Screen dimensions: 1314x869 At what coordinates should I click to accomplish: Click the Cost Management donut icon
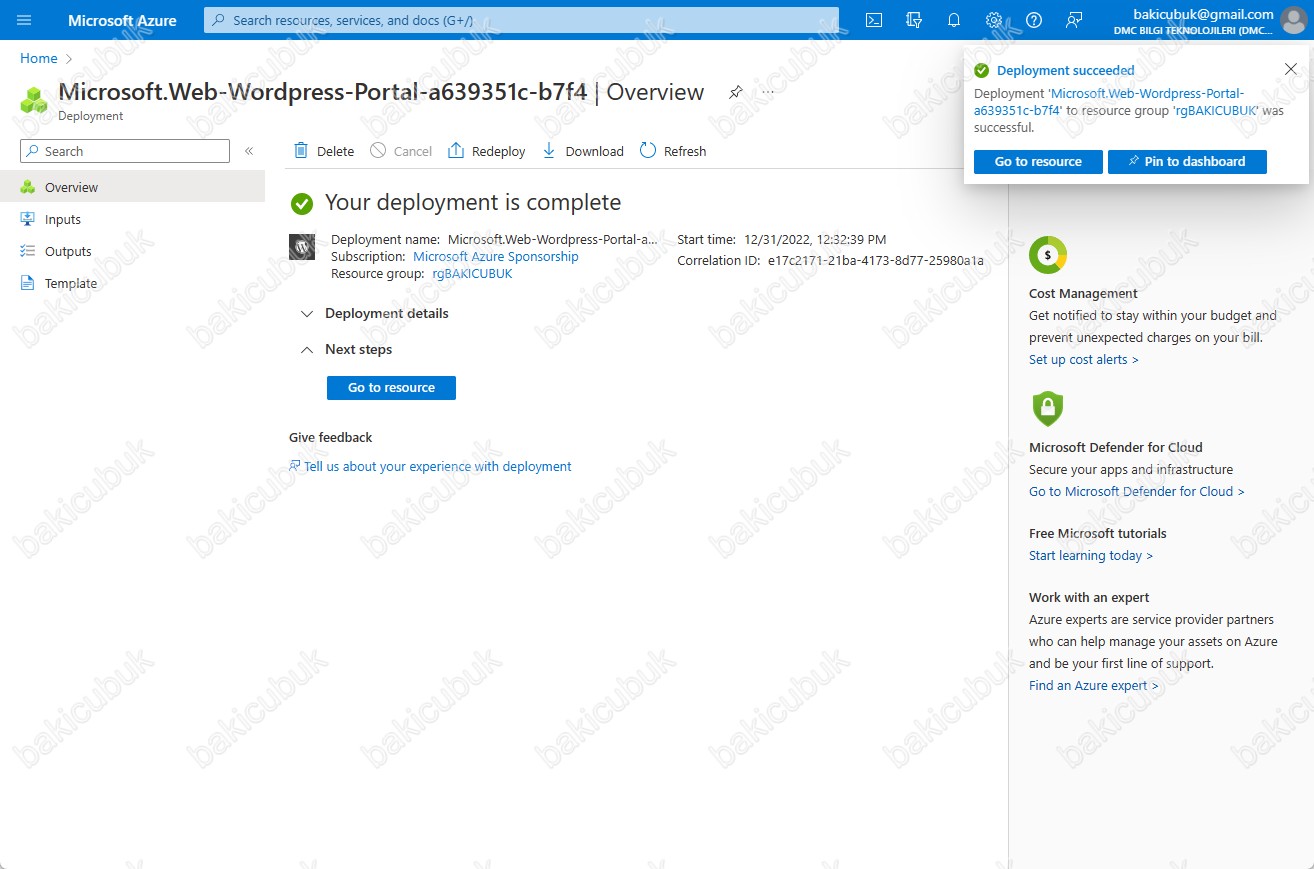[x=1048, y=255]
